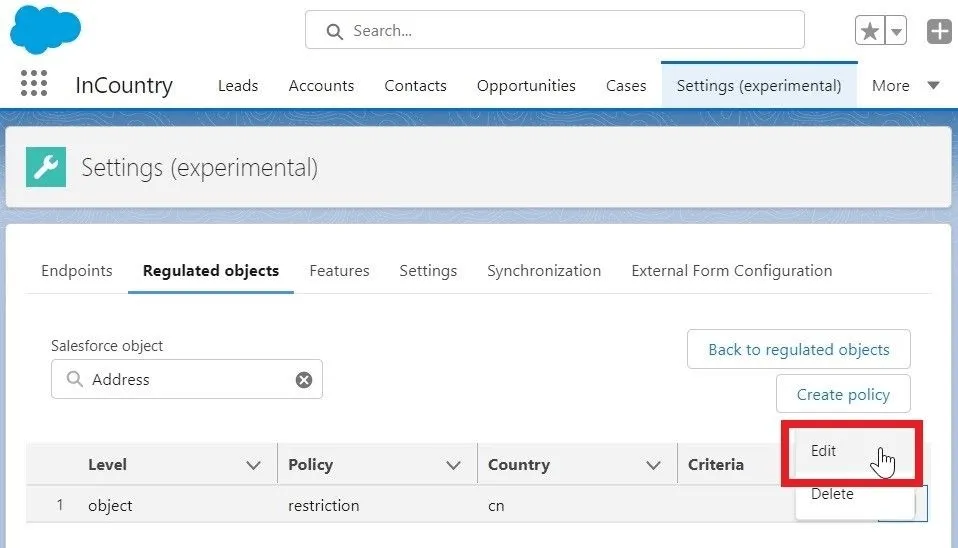Open the App Launcher grid icon

pyautogui.click(x=34, y=84)
